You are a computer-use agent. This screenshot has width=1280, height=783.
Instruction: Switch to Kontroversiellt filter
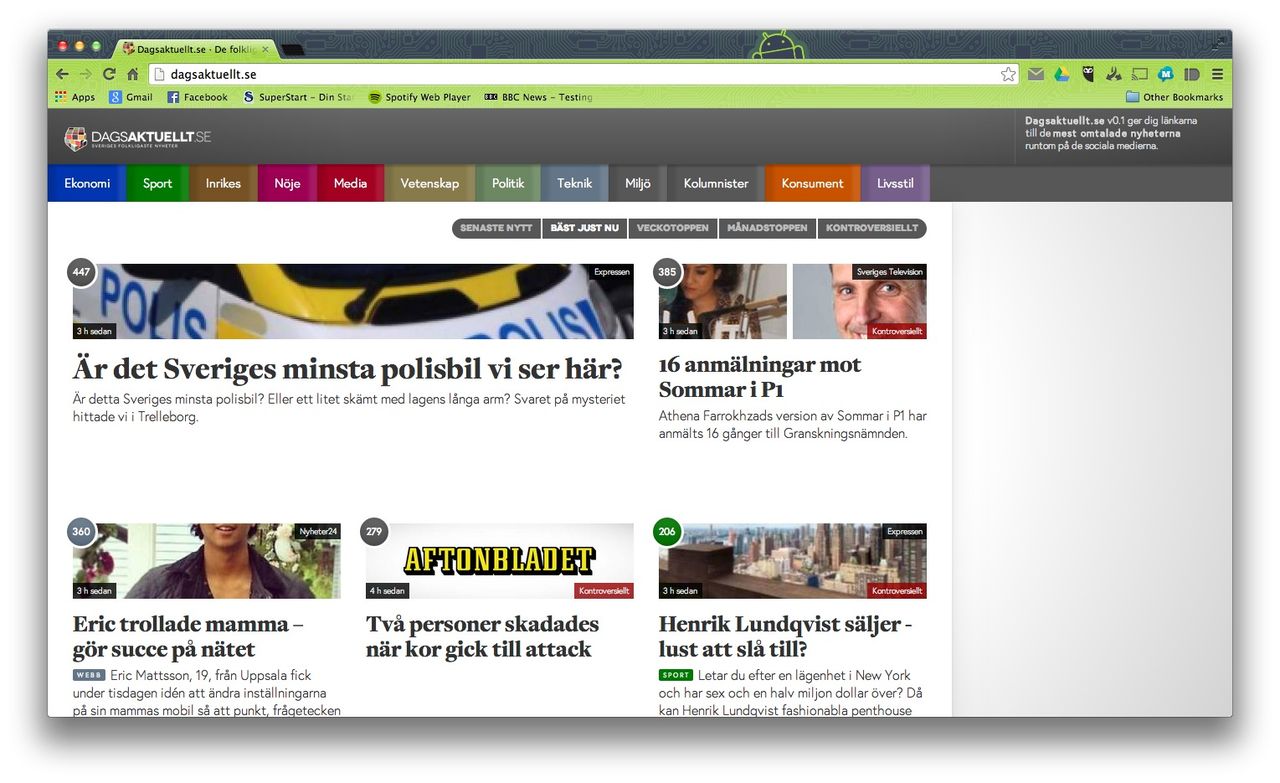coord(872,228)
